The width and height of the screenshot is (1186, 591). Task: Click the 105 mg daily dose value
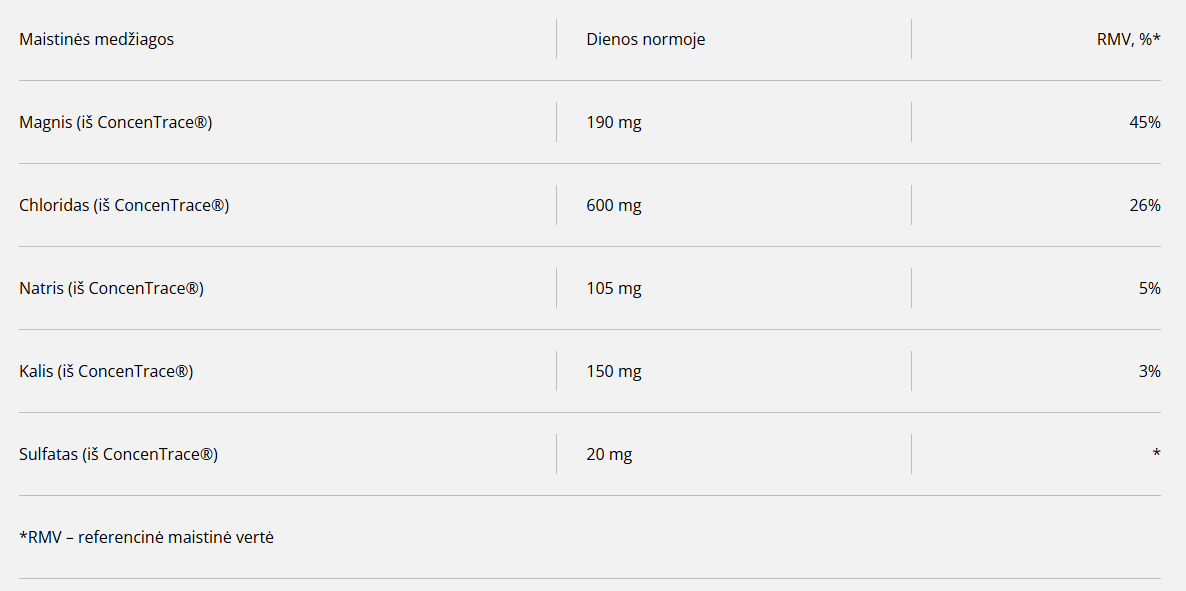pyautogui.click(x=613, y=289)
